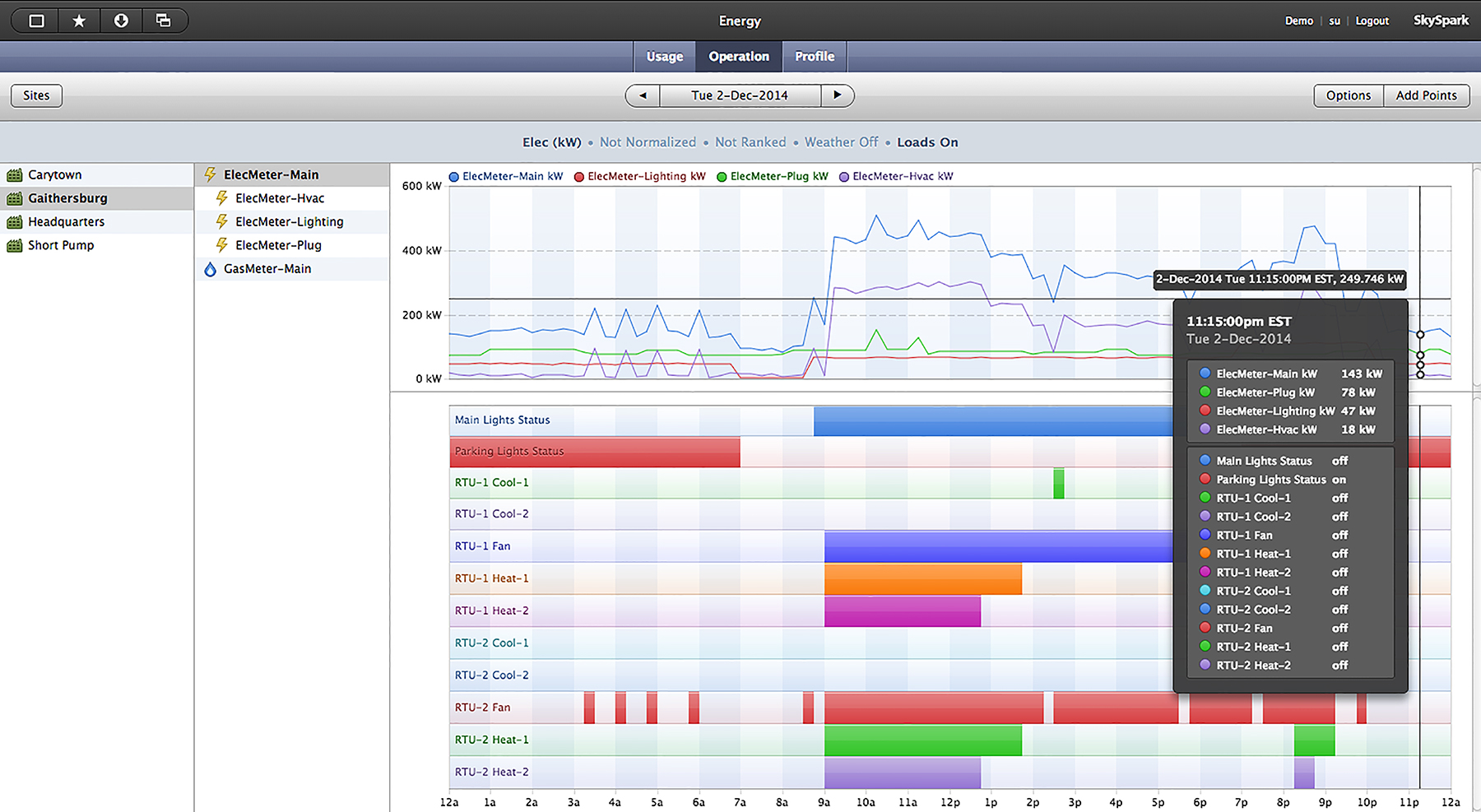The width and height of the screenshot is (1481, 812).
Task: Open the date picker showing Tue 2-Dec-2014
Action: (739, 95)
